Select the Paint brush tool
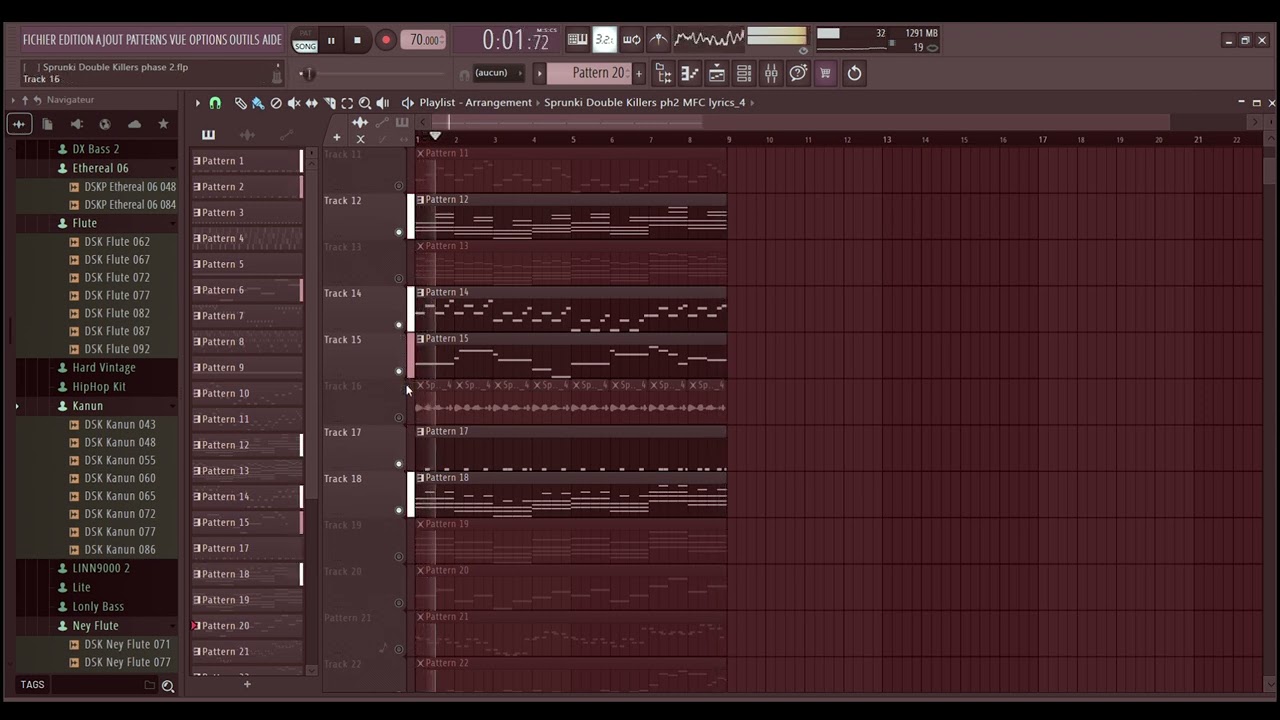This screenshot has height=720, width=1280. pos(258,103)
